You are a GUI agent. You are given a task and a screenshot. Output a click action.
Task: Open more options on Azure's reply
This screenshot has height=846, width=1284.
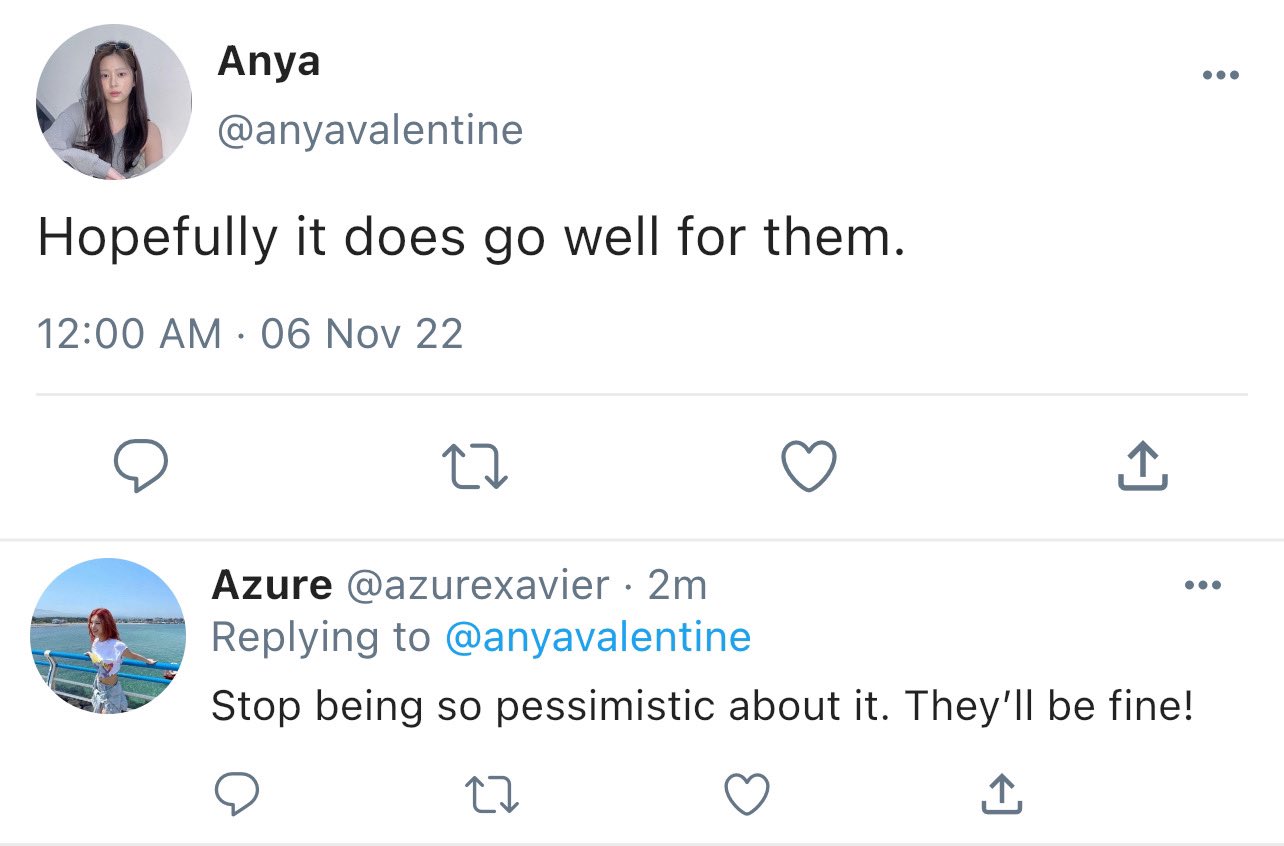(1203, 586)
